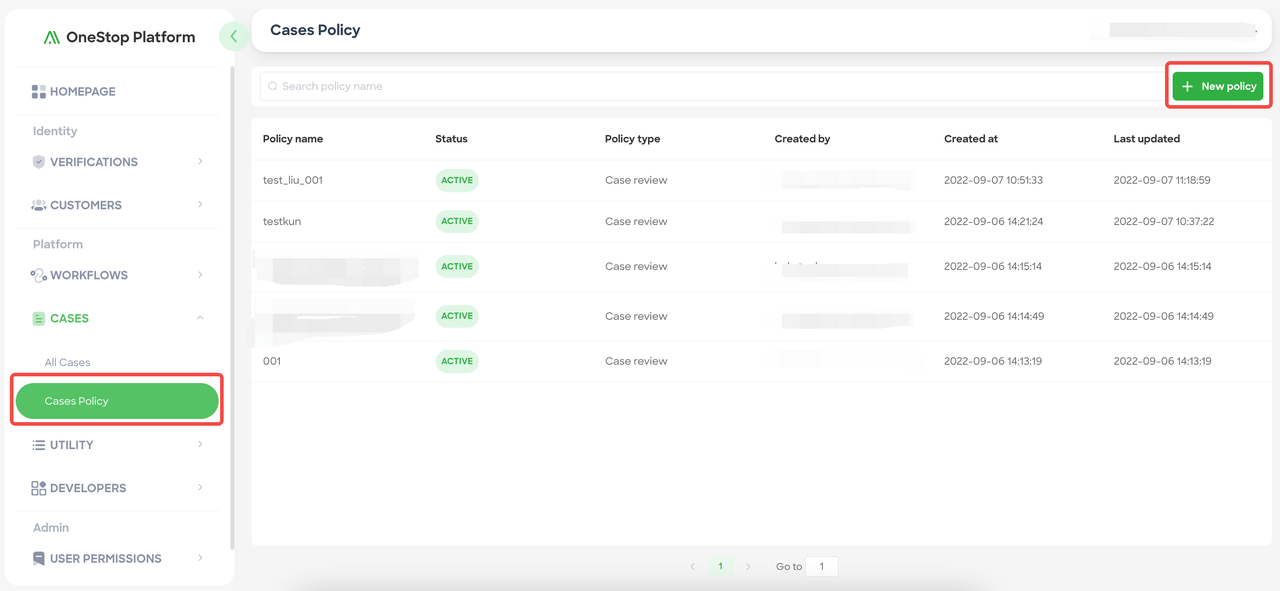Click the Customers people icon

click(x=39, y=205)
